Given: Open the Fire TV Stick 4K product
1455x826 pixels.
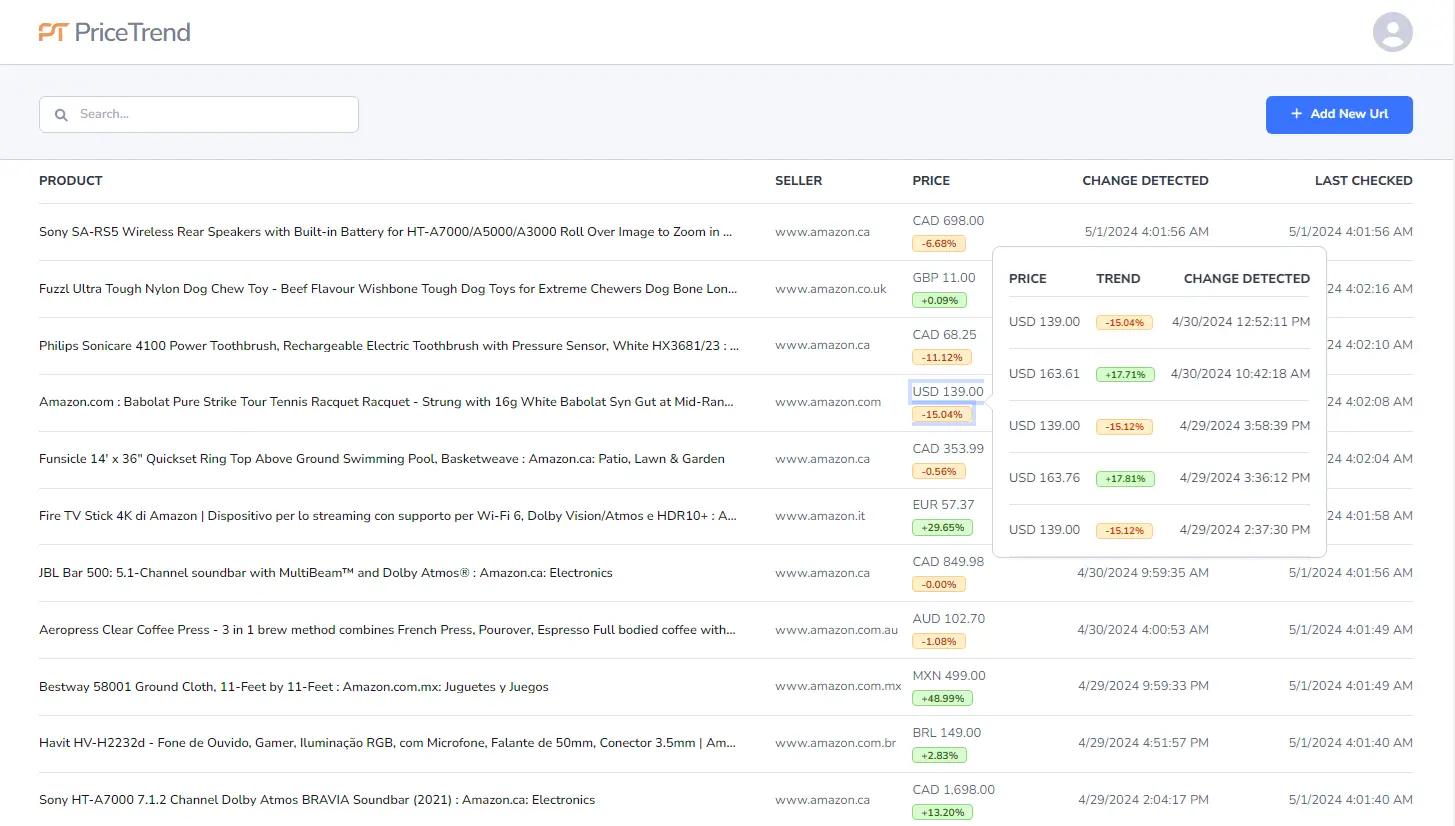Looking at the screenshot, I should coord(388,516).
